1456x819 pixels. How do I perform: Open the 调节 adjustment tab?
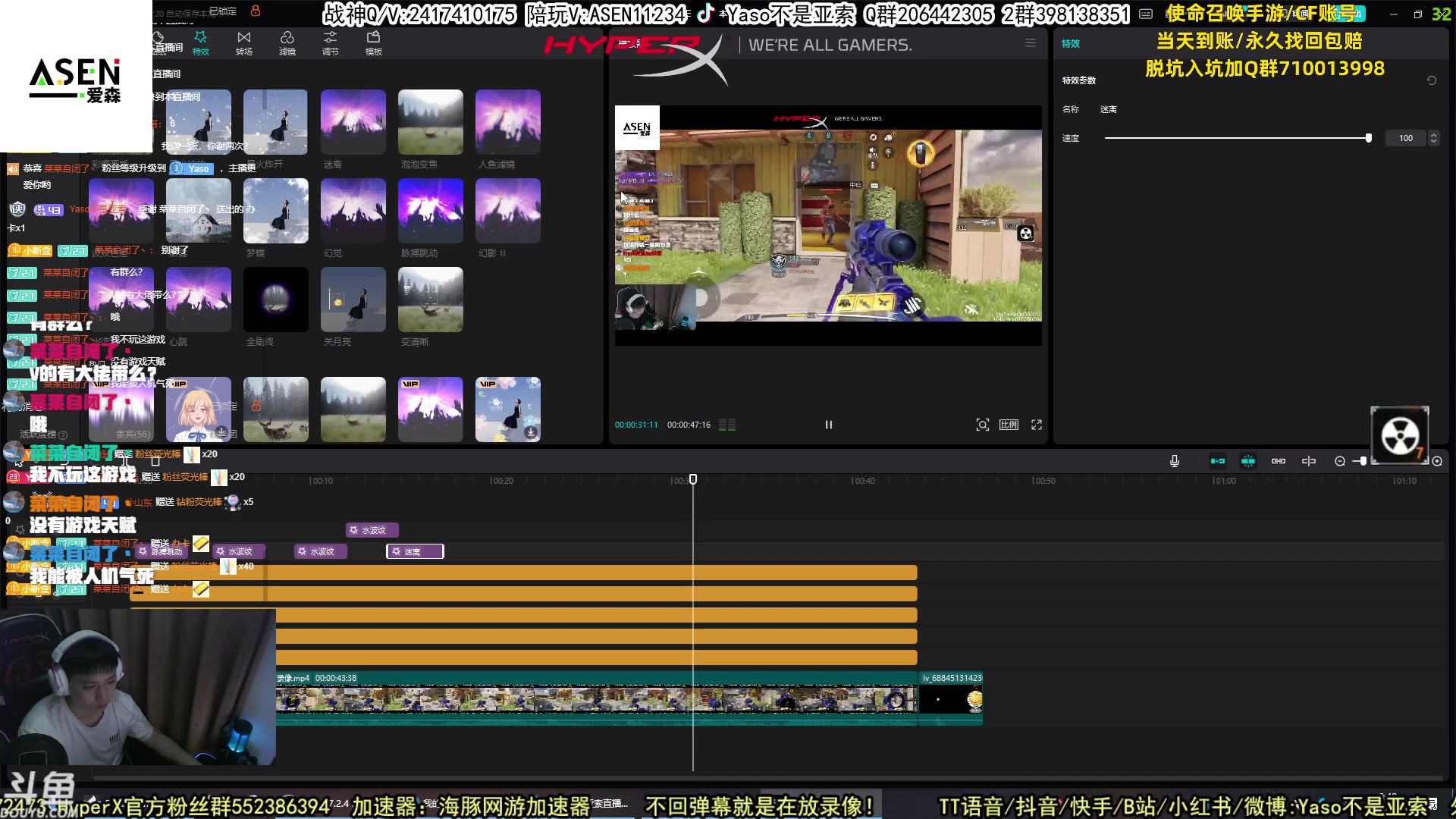[330, 43]
